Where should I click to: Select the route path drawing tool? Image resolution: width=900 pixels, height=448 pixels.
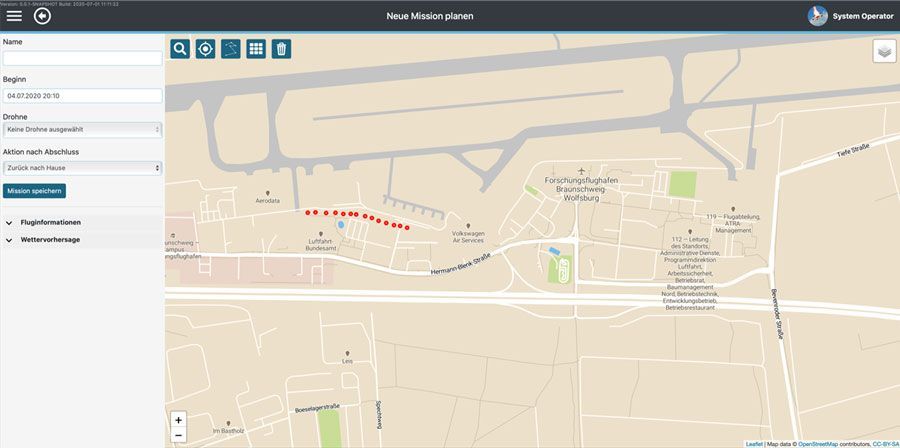[x=231, y=49]
